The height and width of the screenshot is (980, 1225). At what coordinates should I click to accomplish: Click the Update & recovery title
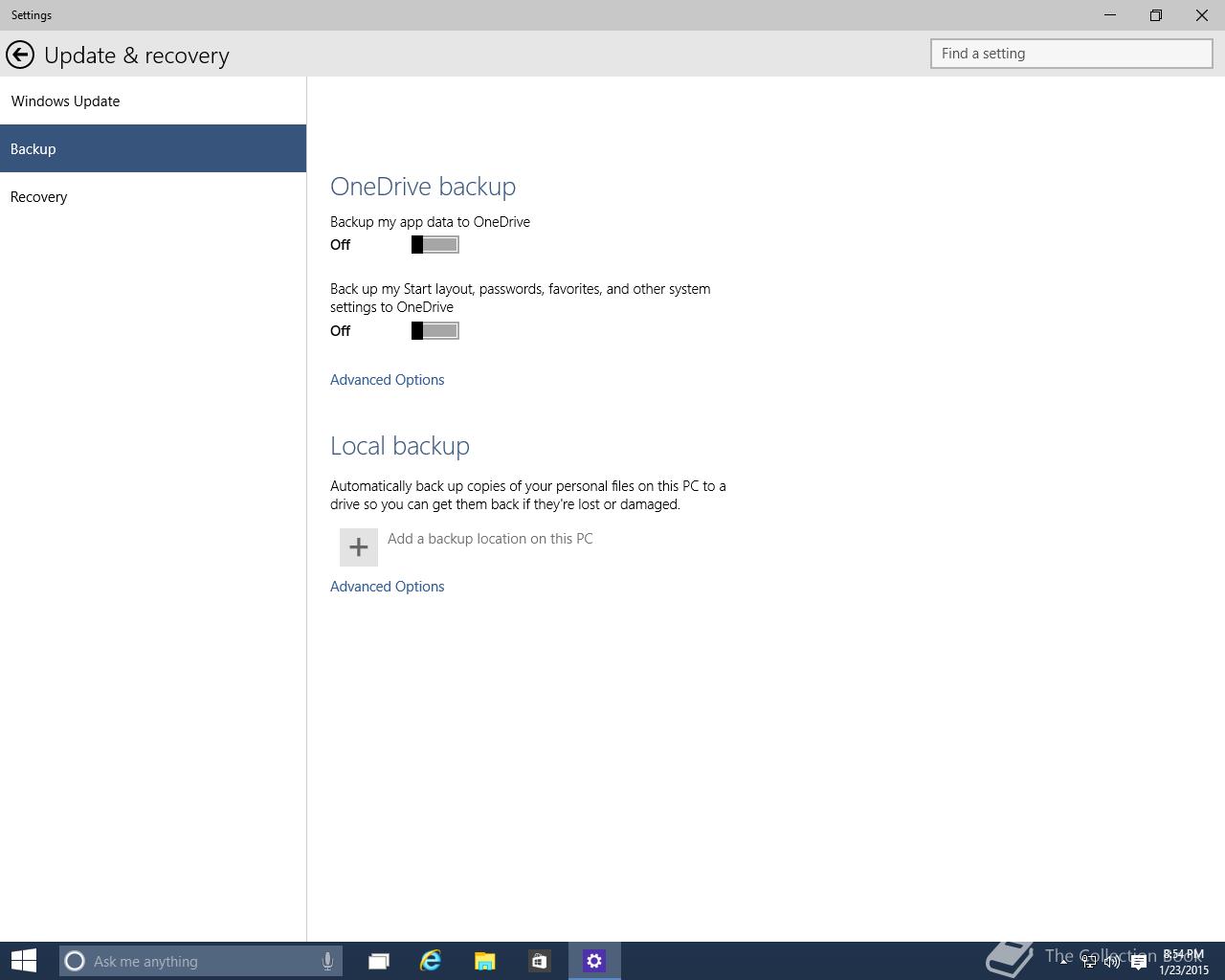click(x=137, y=56)
